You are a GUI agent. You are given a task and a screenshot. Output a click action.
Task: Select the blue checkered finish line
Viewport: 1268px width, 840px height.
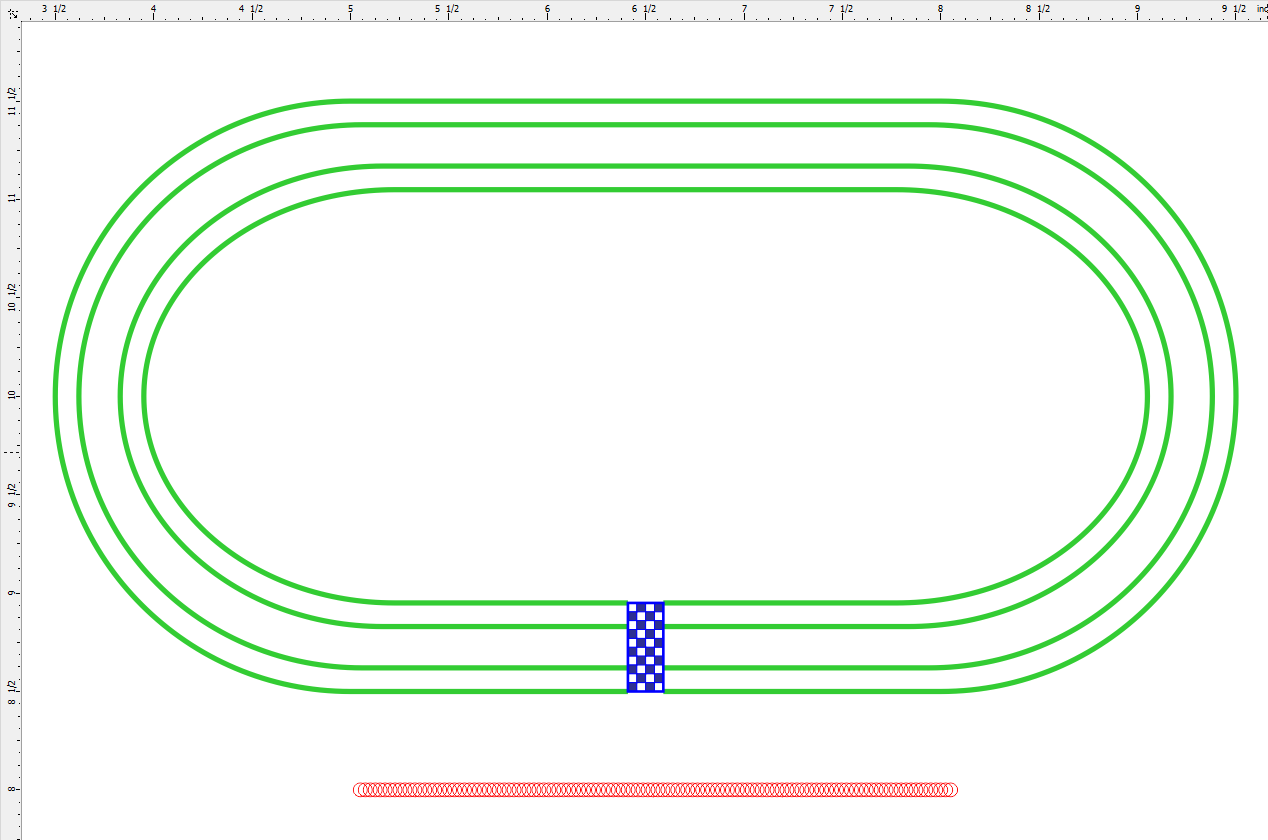[x=646, y=647]
